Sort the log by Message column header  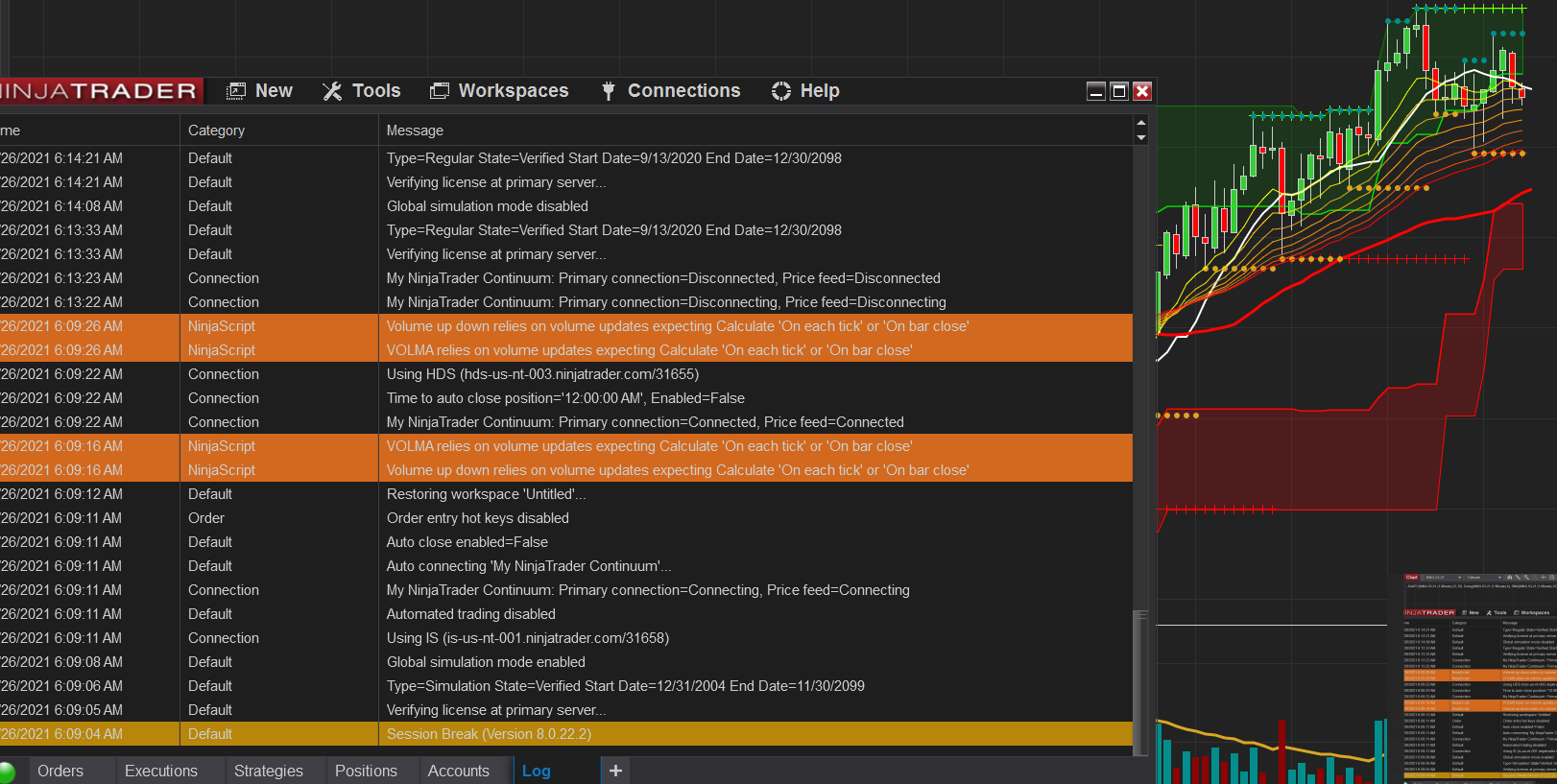tap(415, 131)
